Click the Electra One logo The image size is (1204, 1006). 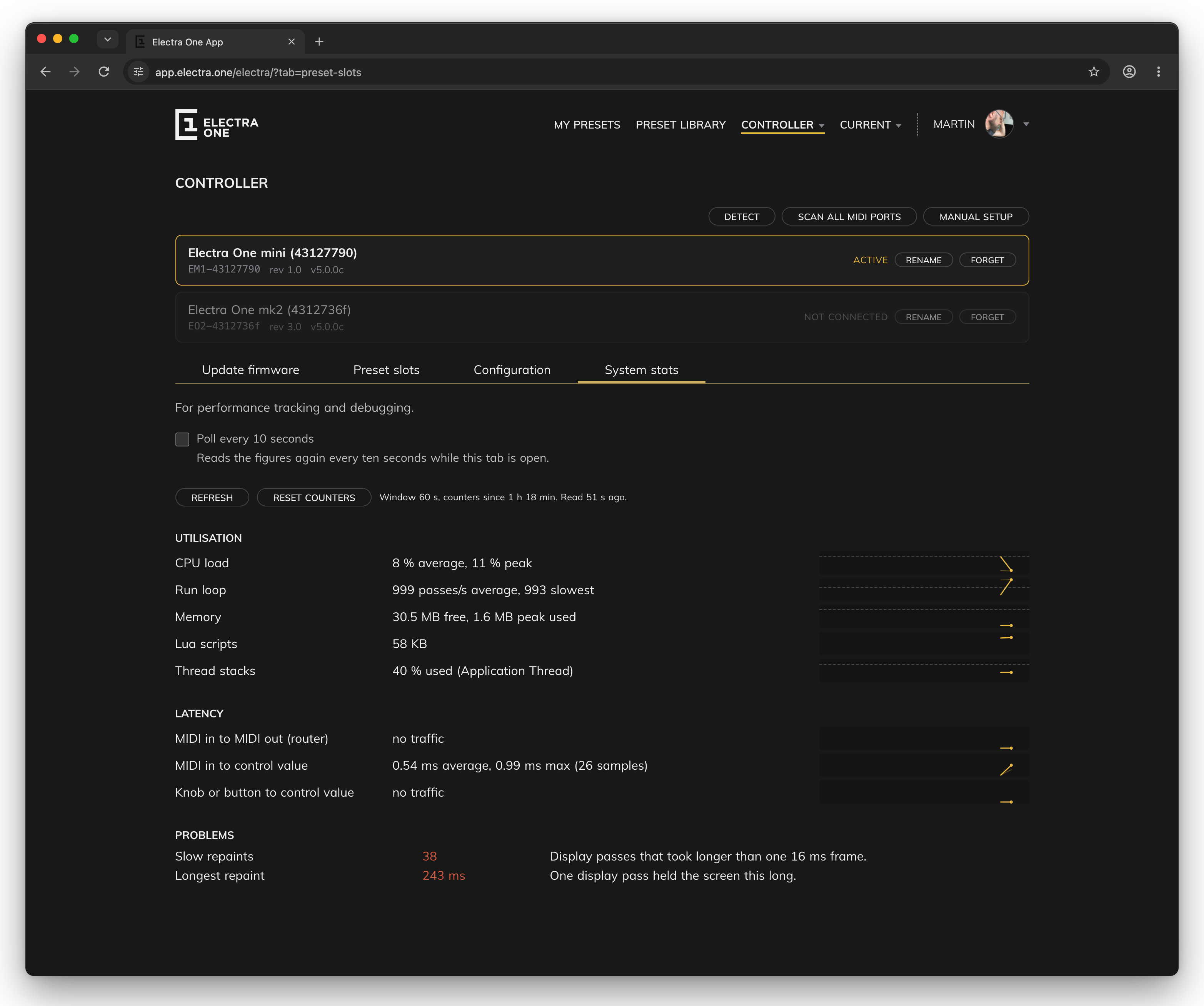coord(217,124)
